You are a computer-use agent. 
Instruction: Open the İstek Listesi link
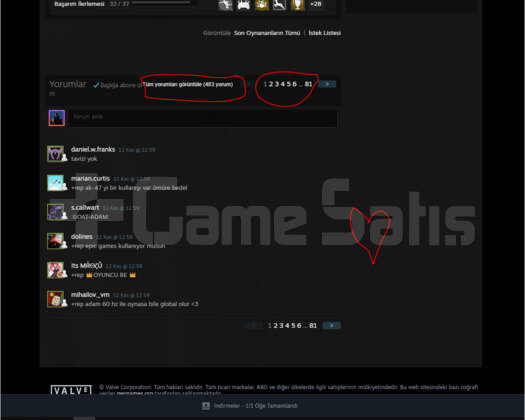pyautogui.click(x=324, y=33)
